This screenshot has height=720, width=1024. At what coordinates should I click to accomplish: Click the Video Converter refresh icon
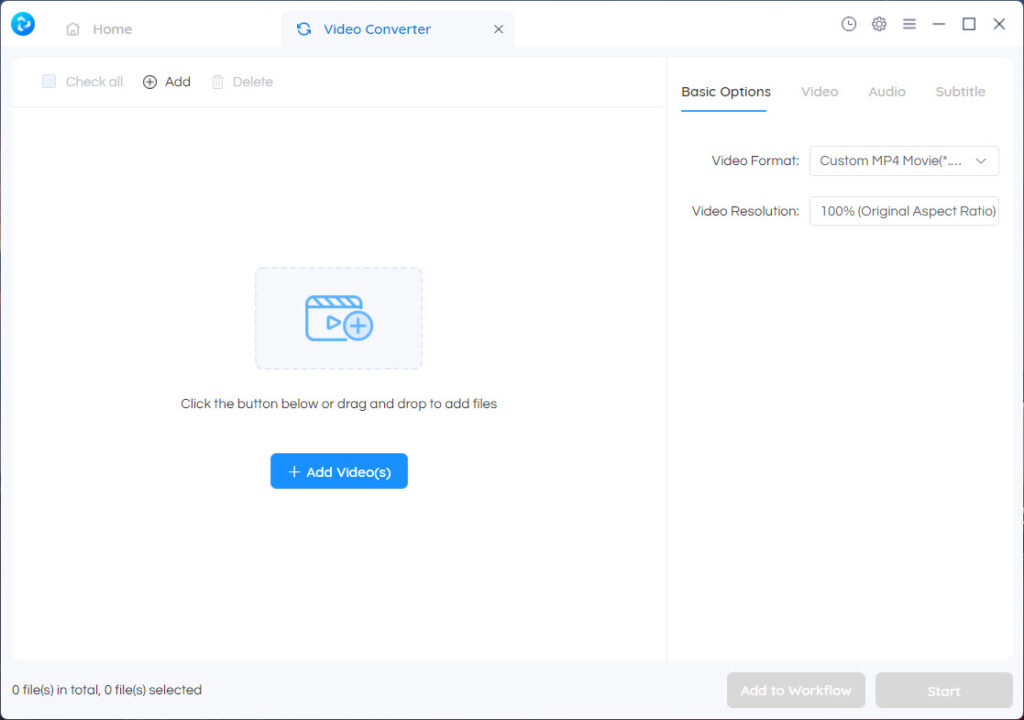pyautogui.click(x=304, y=29)
